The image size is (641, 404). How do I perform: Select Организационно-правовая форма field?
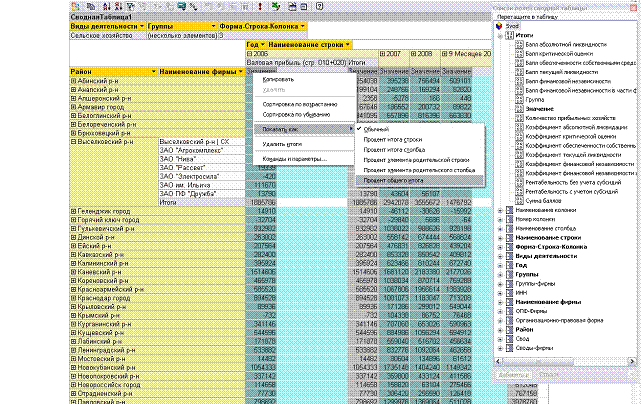coord(559,321)
